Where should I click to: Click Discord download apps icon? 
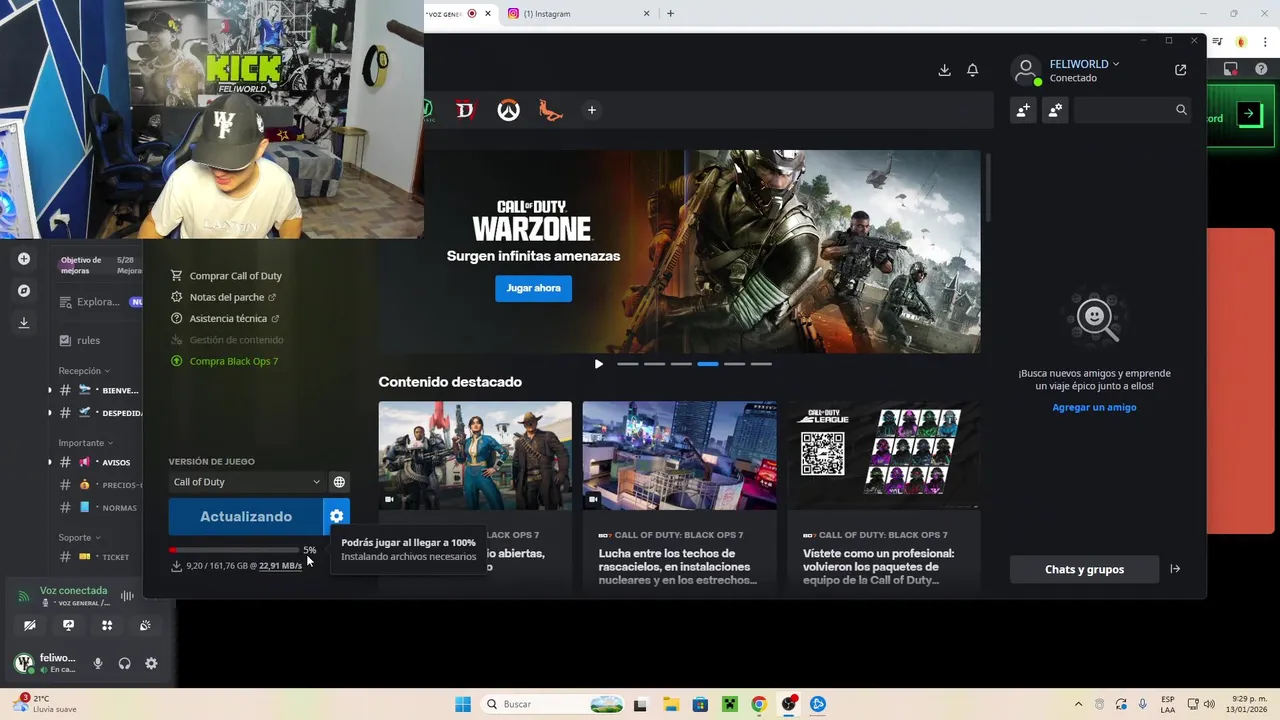[24, 323]
